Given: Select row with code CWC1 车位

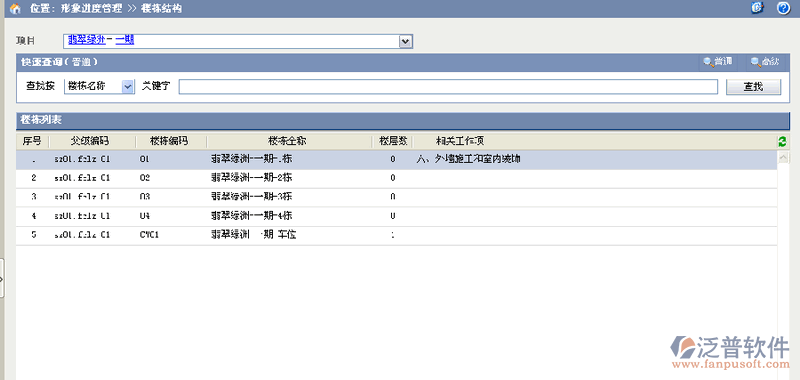Looking at the screenshot, I should click(x=396, y=236).
